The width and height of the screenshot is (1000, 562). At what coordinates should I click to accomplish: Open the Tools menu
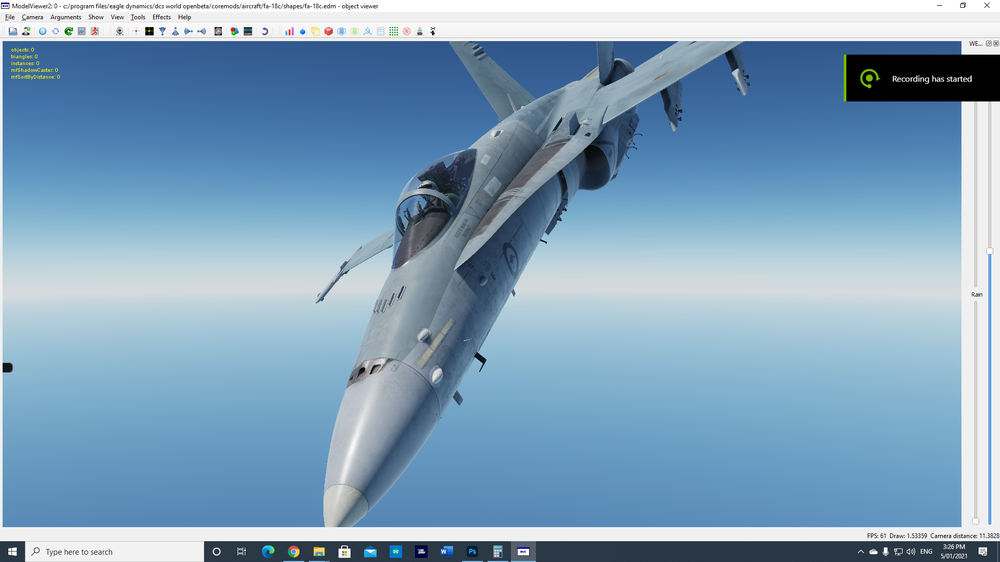[138, 17]
